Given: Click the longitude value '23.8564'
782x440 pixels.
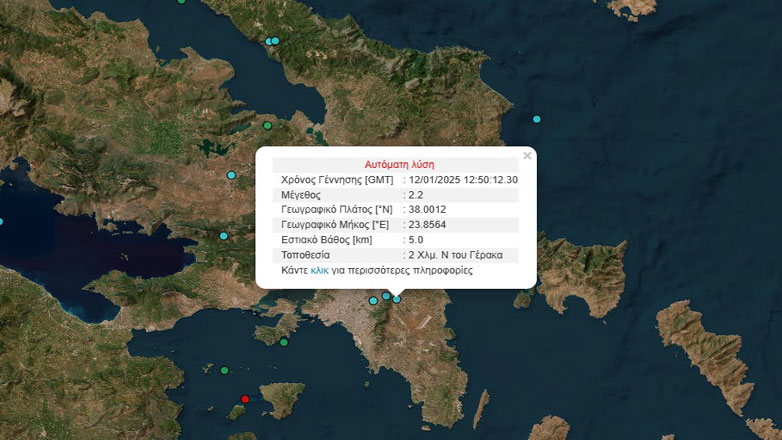Looking at the screenshot, I should tap(427, 224).
